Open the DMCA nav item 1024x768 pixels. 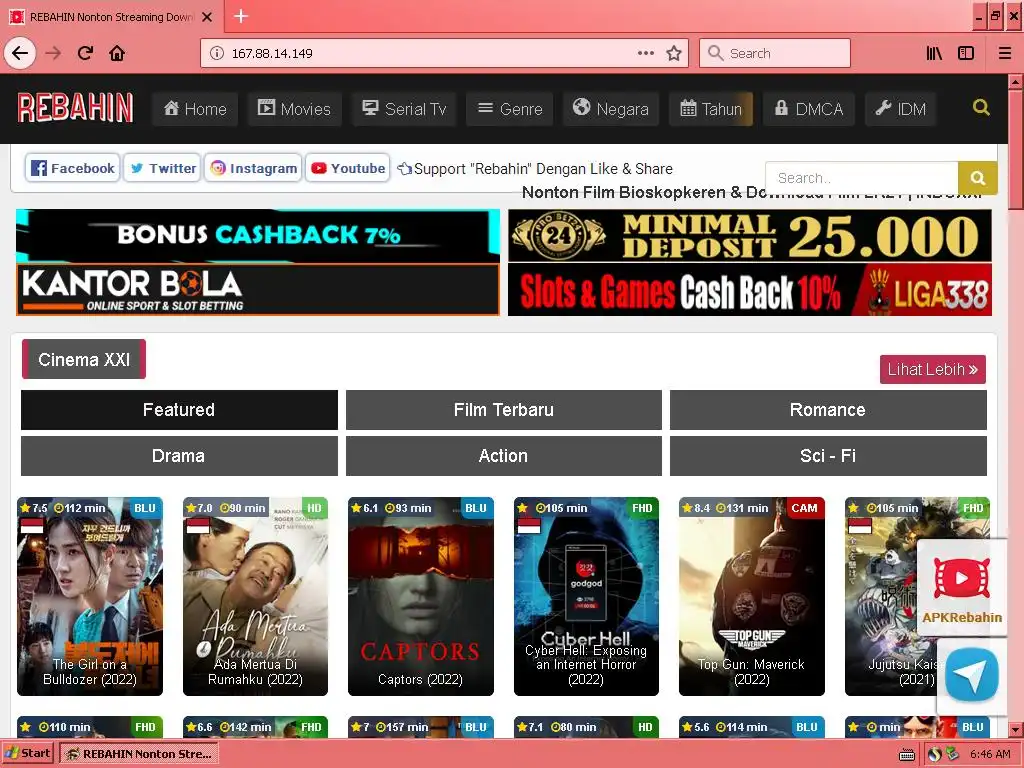click(808, 108)
